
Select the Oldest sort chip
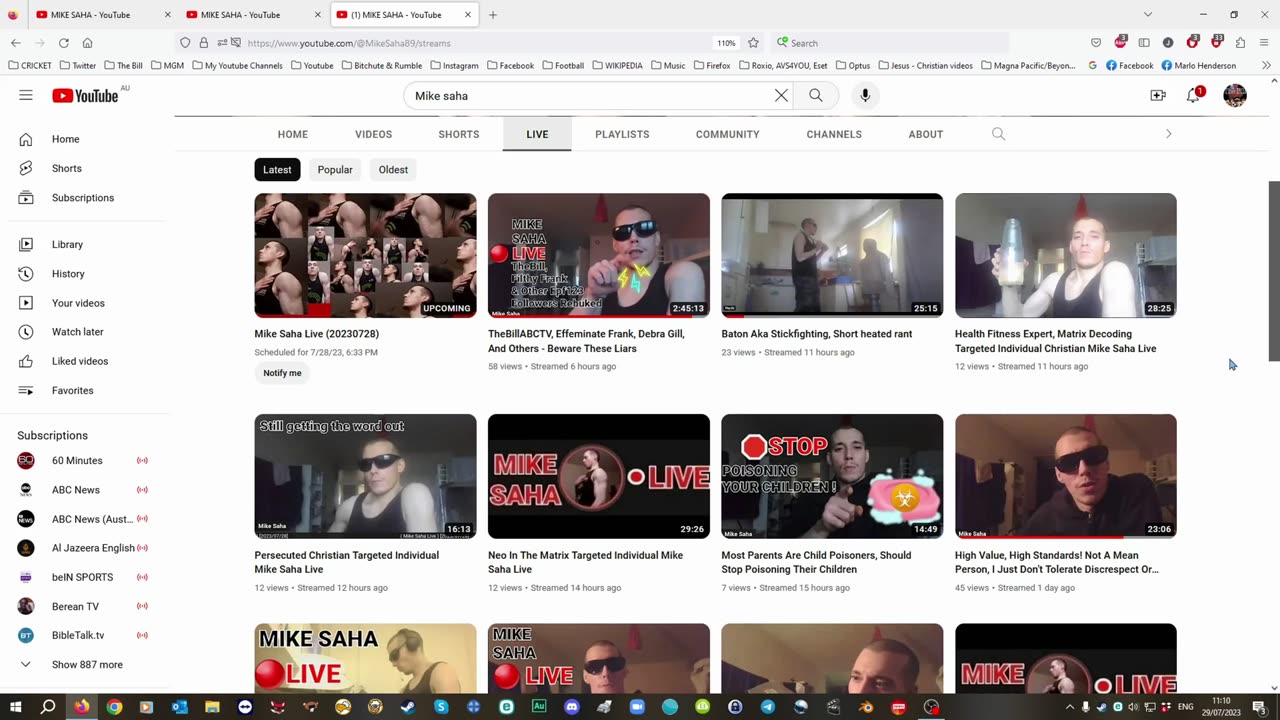click(393, 170)
